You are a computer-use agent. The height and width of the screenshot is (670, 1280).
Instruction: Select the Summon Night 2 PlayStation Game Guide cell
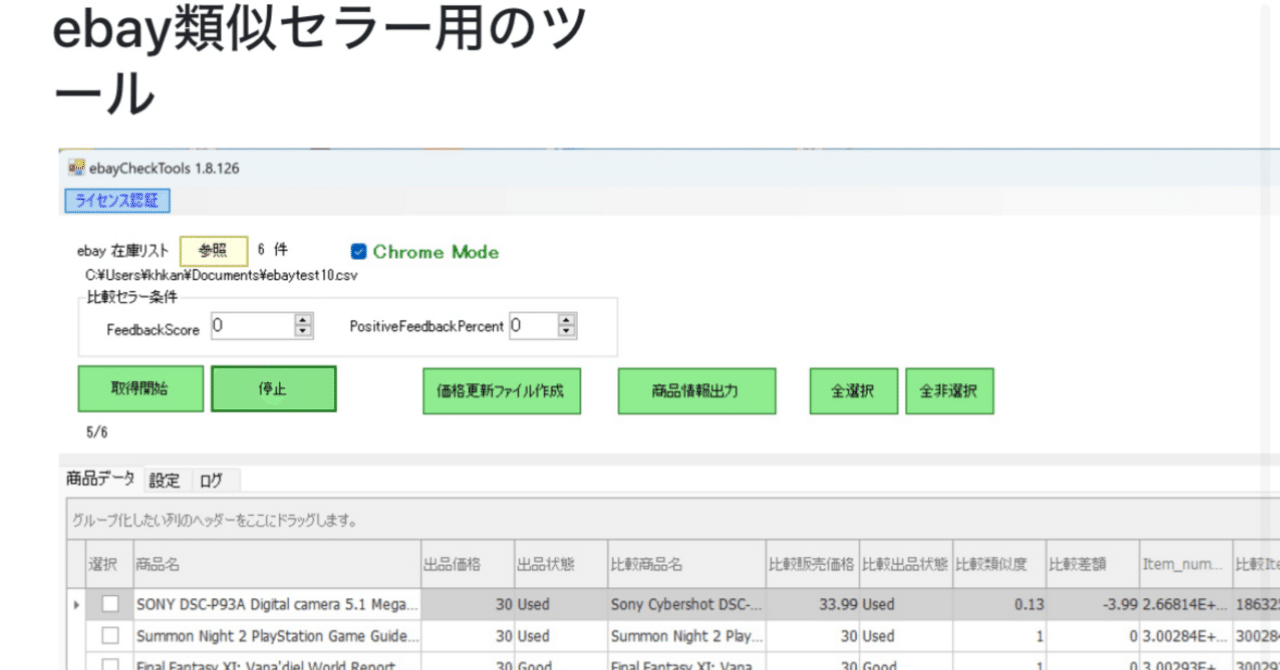(x=275, y=635)
